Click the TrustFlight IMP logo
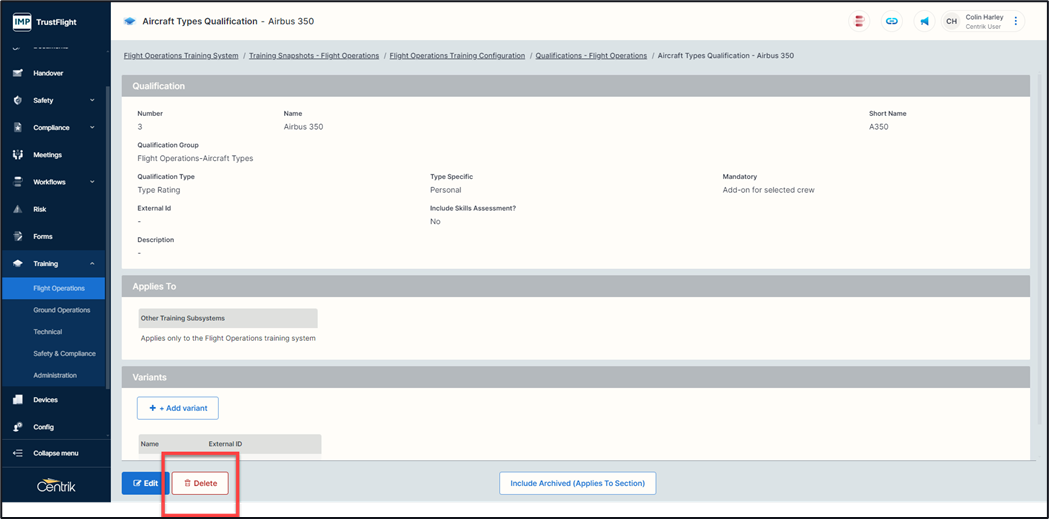 (x=22, y=21)
